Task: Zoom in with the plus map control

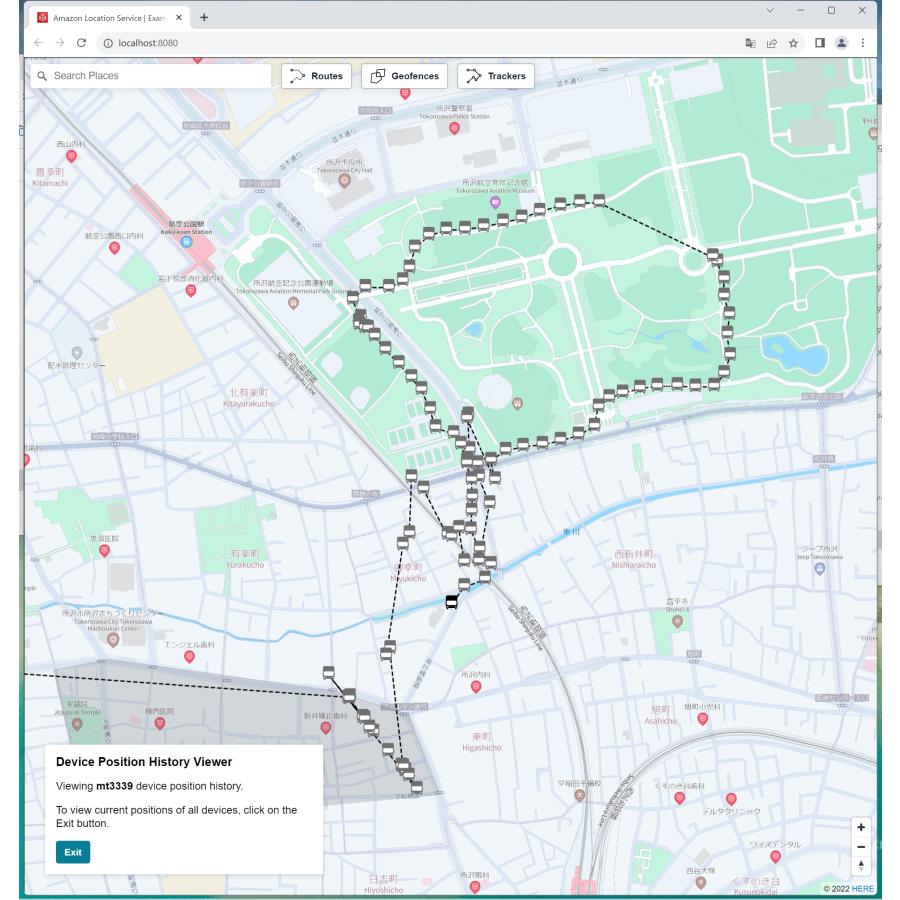Action: [860, 829]
